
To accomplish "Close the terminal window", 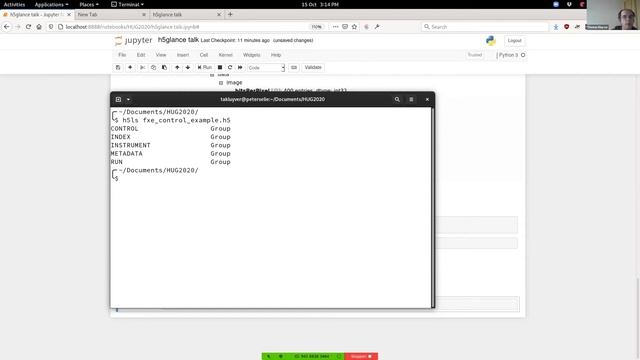I will pyautogui.click(x=427, y=99).
